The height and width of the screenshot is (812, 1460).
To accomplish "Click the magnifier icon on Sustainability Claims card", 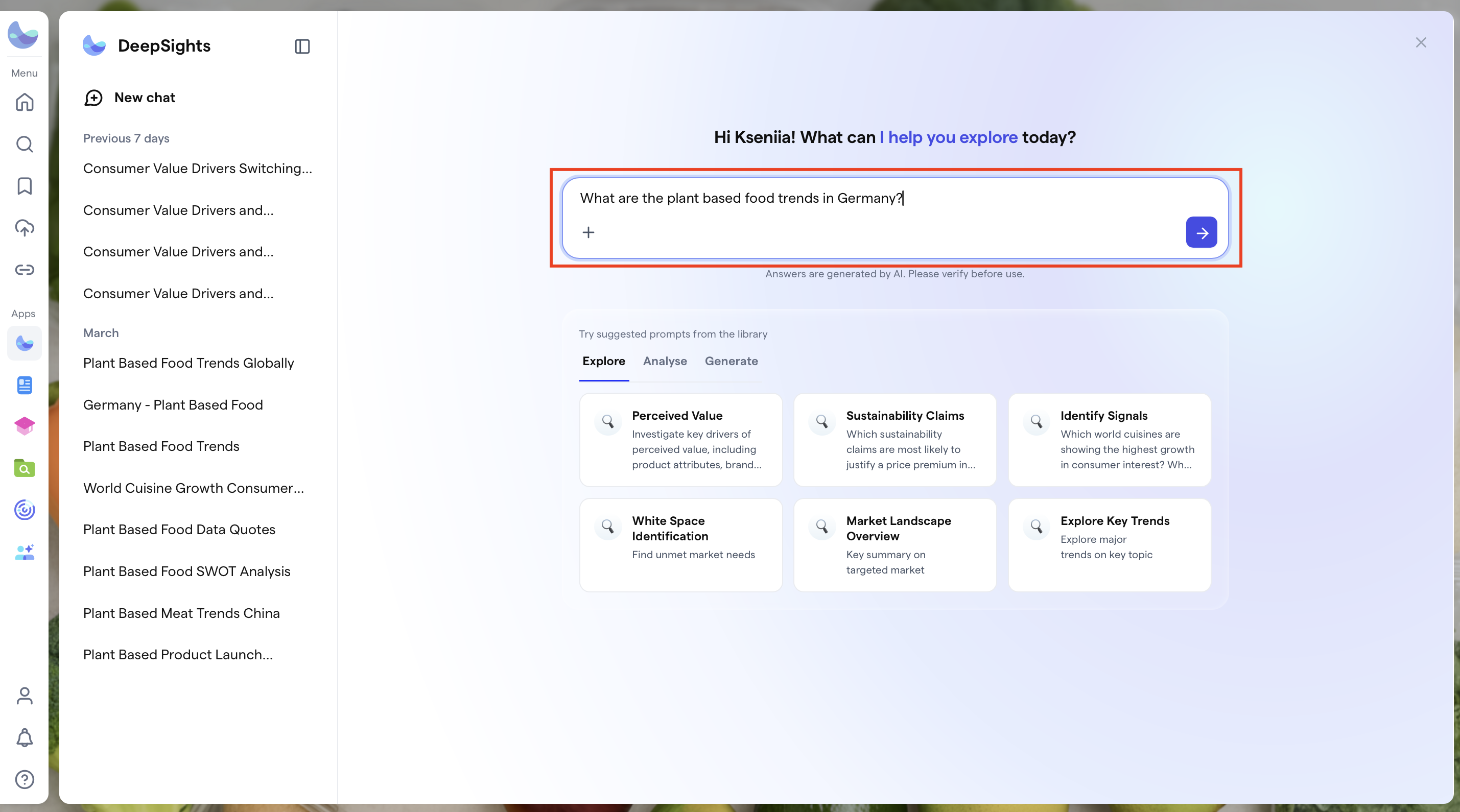I will point(822,422).
